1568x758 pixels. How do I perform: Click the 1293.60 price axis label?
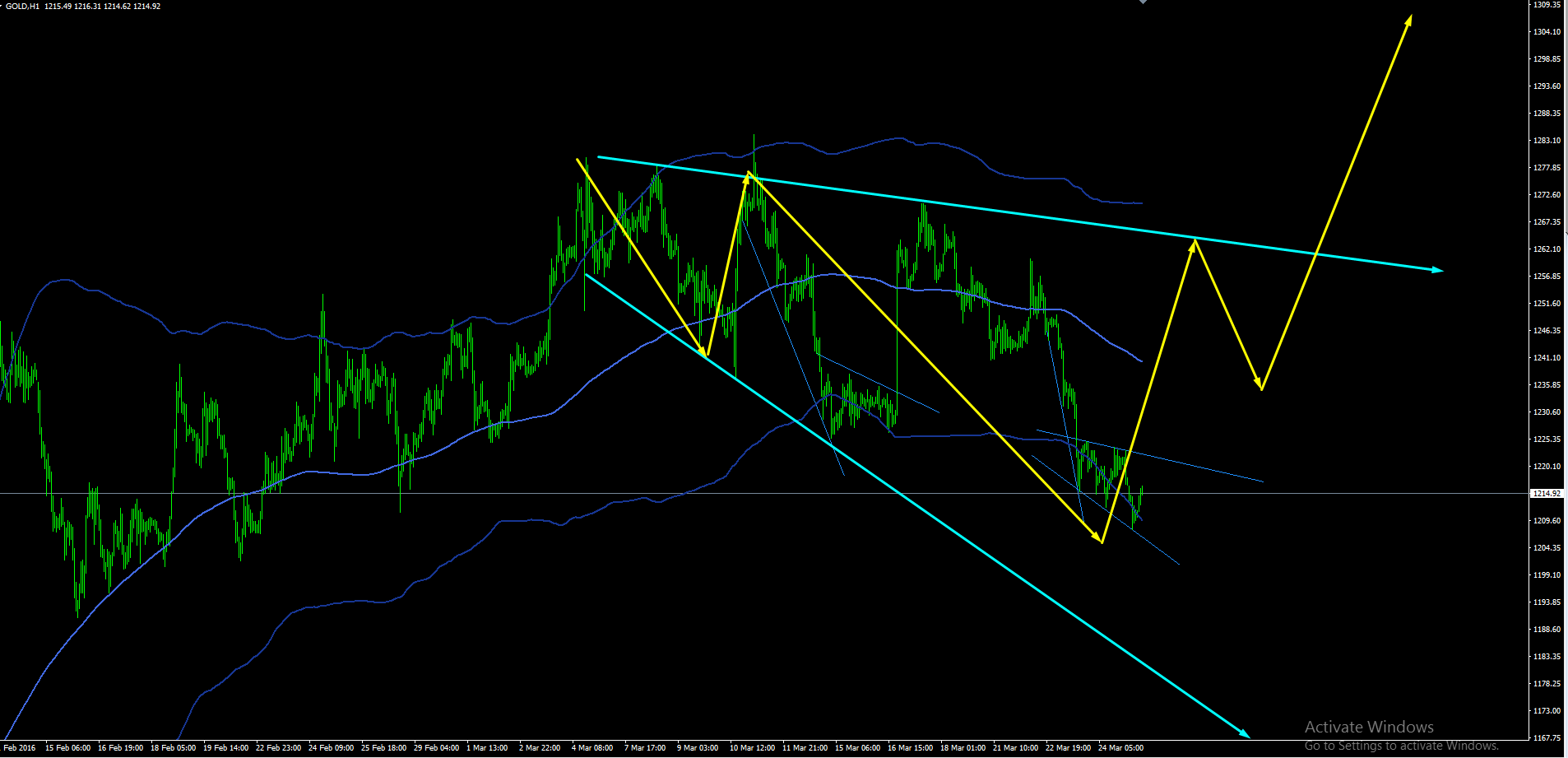[1547, 86]
